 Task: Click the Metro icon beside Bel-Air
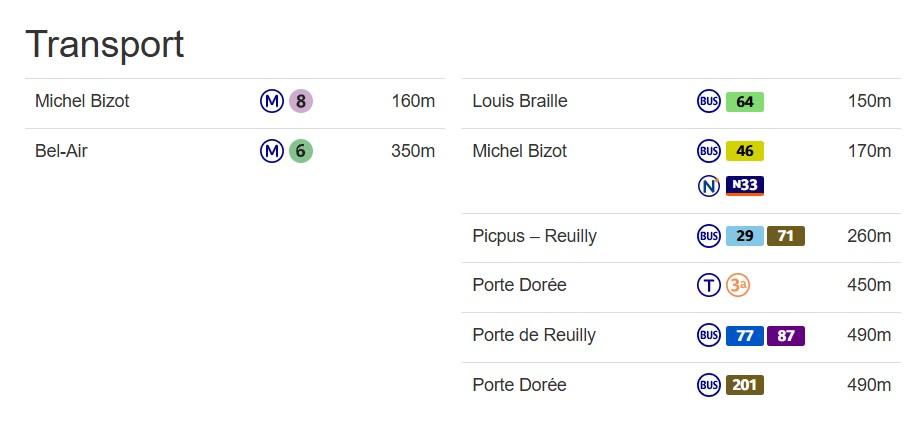coord(272,151)
